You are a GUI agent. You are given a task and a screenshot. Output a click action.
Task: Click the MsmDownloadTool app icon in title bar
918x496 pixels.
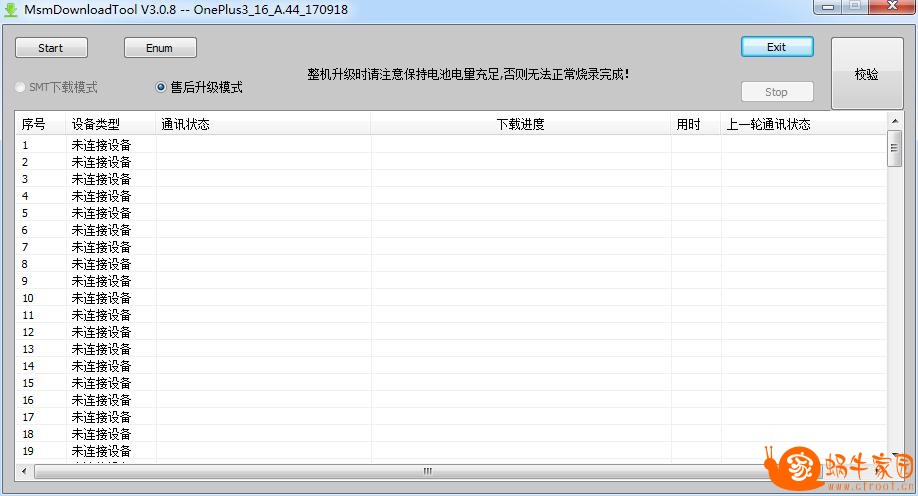click(x=10, y=9)
